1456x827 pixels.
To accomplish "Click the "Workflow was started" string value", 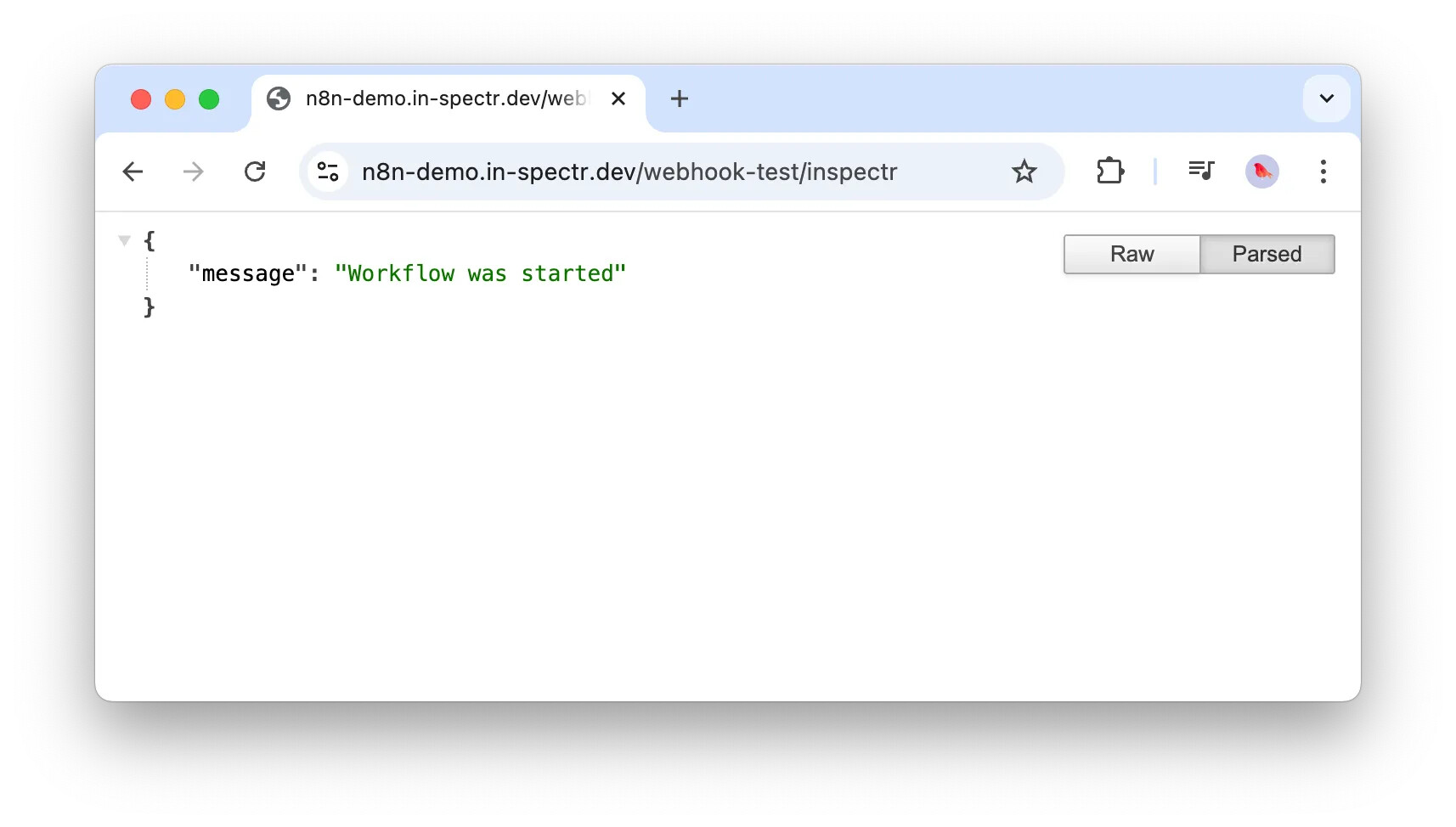I will point(480,274).
